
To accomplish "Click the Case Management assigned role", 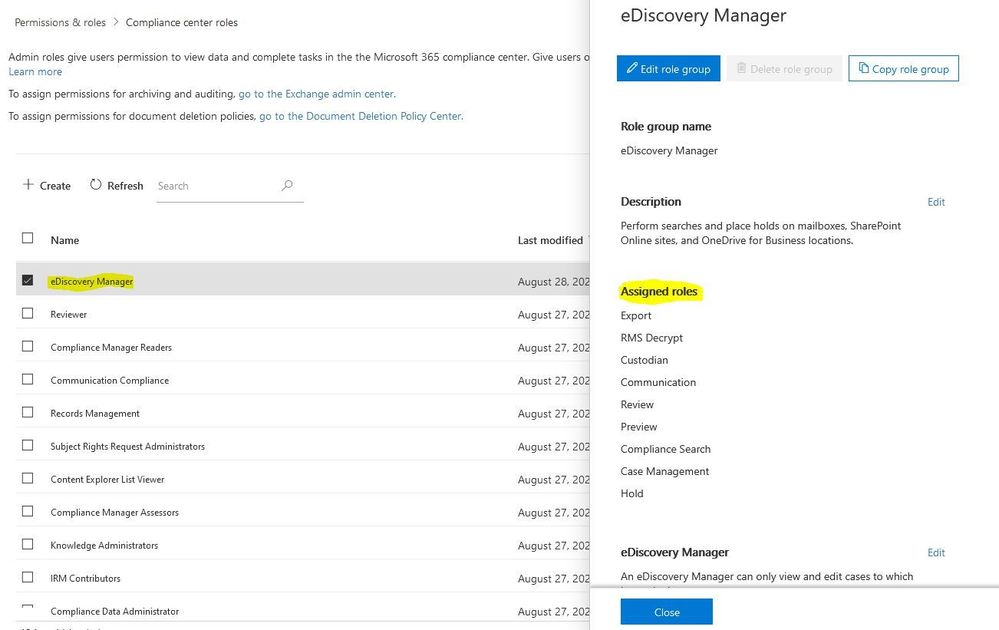I will (x=665, y=471).
